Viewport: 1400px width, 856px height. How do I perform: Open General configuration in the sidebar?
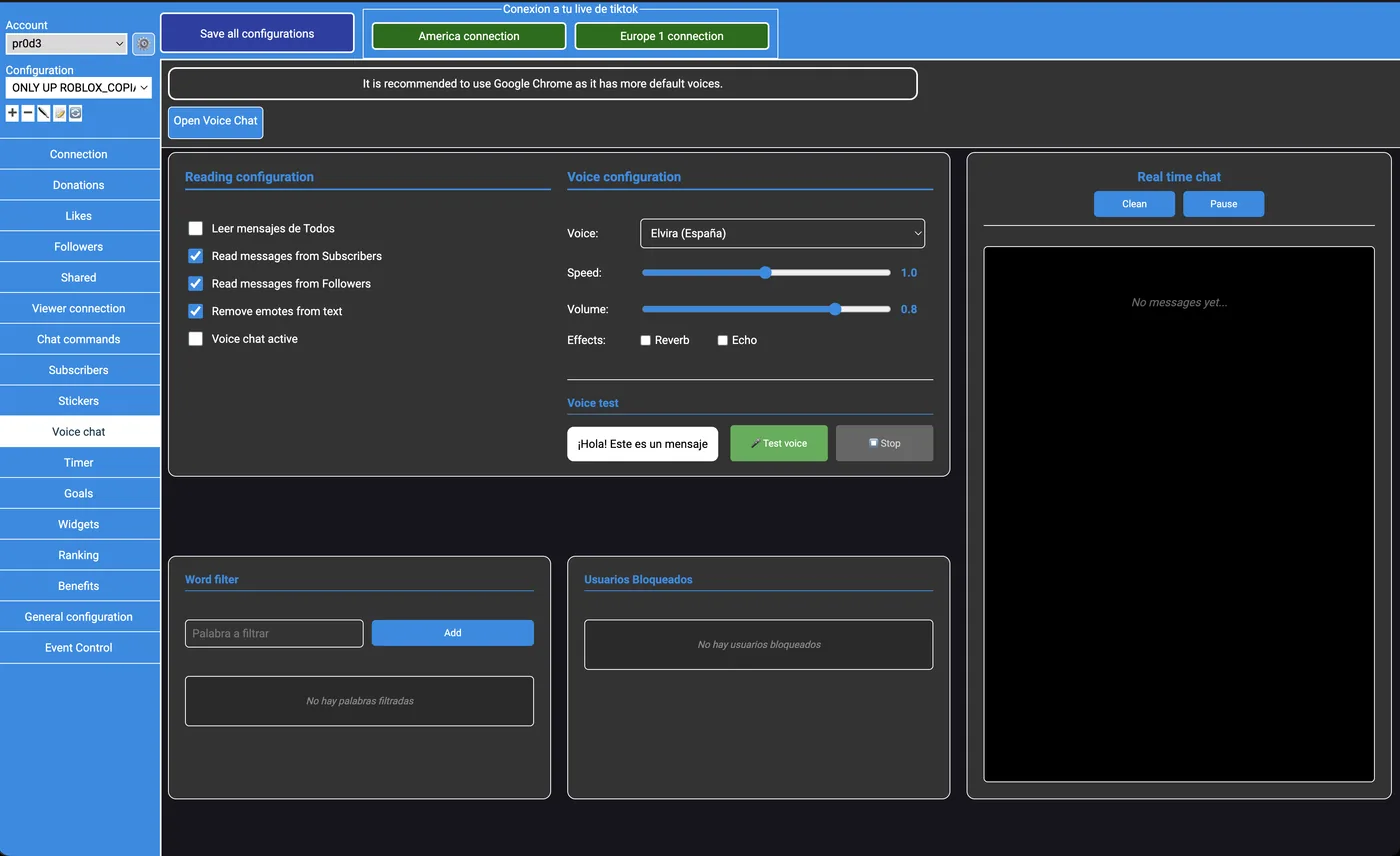[x=79, y=617]
